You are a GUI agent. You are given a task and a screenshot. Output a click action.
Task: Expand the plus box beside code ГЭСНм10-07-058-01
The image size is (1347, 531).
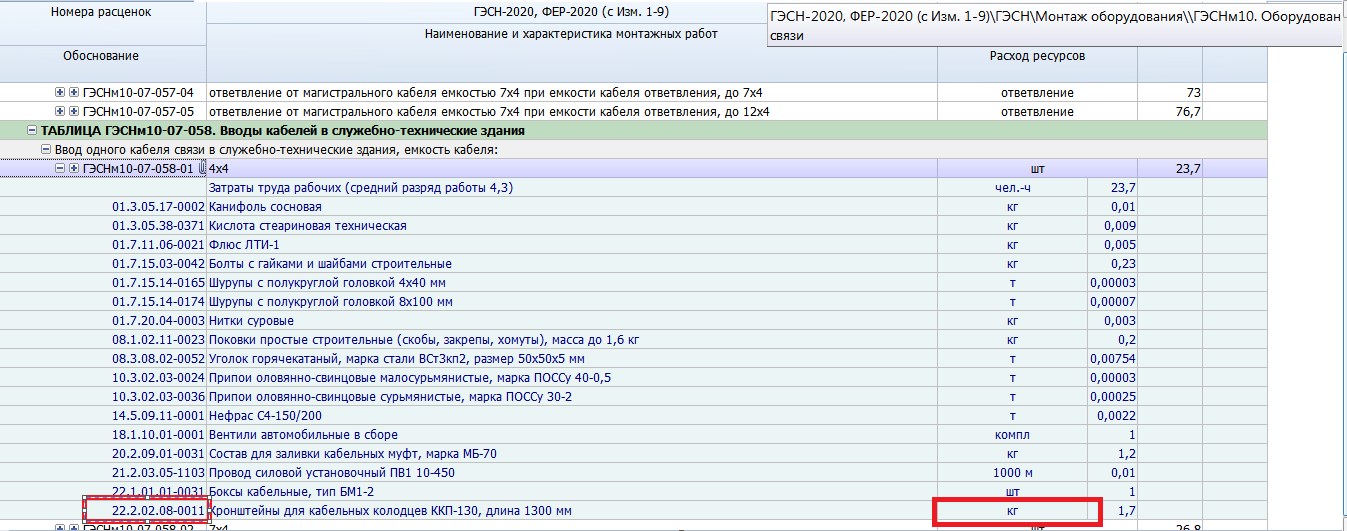coord(74,169)
